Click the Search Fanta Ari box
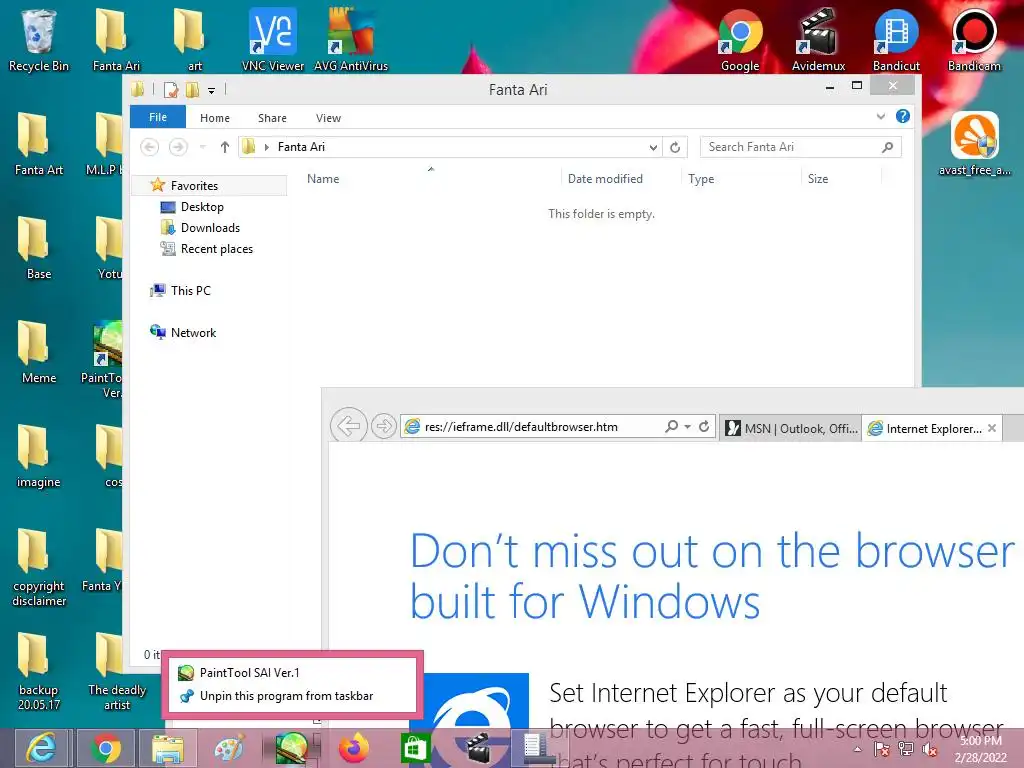Image resolution: width=1024 pixels, height=768 pixels. point(801,147)
